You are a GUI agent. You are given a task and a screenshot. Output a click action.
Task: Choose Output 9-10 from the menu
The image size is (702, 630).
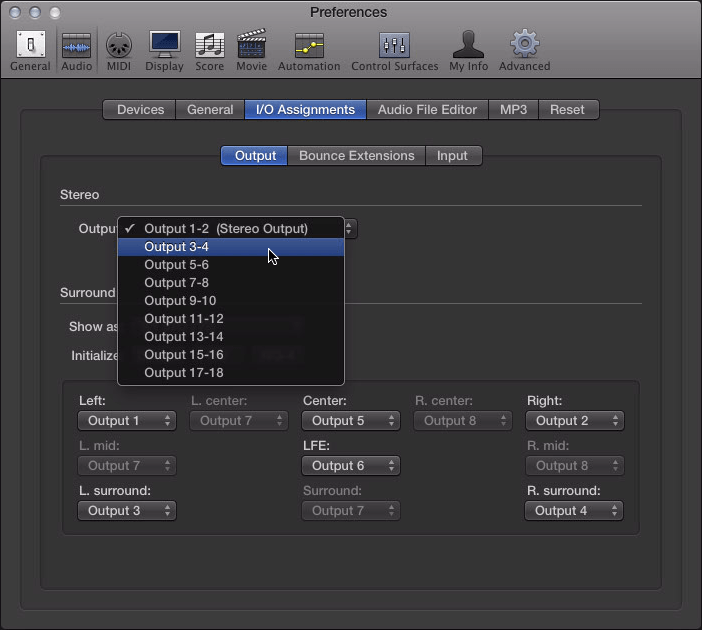[231, 300]
